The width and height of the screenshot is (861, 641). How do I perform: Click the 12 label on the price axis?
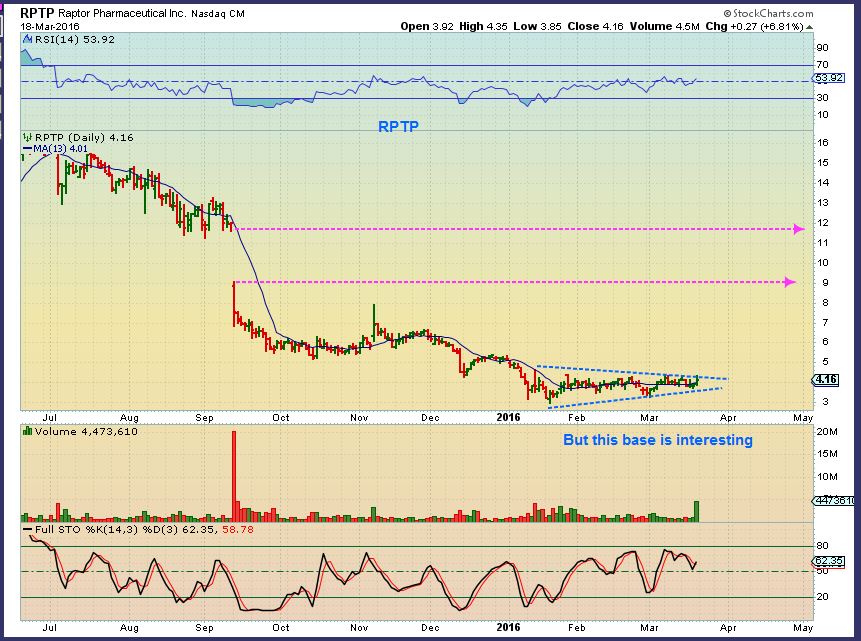[x=823, y=223]
